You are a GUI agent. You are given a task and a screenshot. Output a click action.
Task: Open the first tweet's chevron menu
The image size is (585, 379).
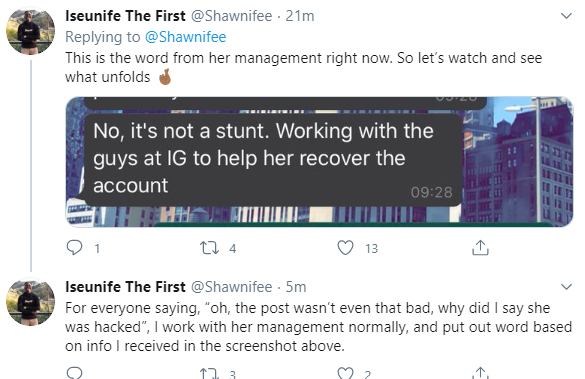(566, 16)
